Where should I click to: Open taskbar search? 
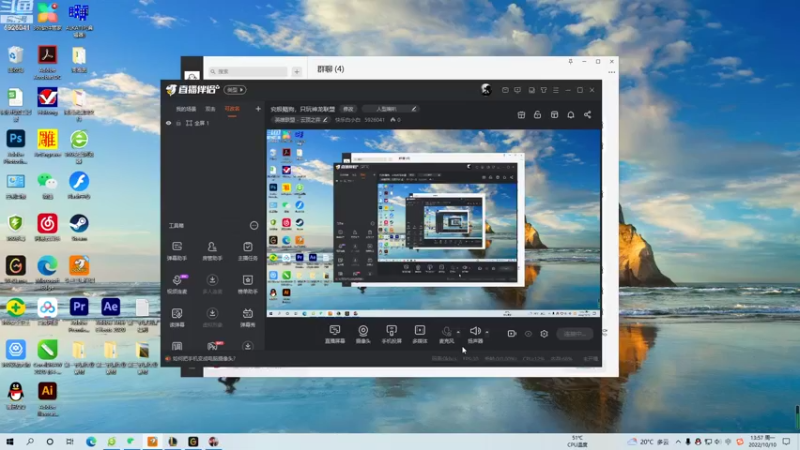pyautogui.click(x=30, y=442)
